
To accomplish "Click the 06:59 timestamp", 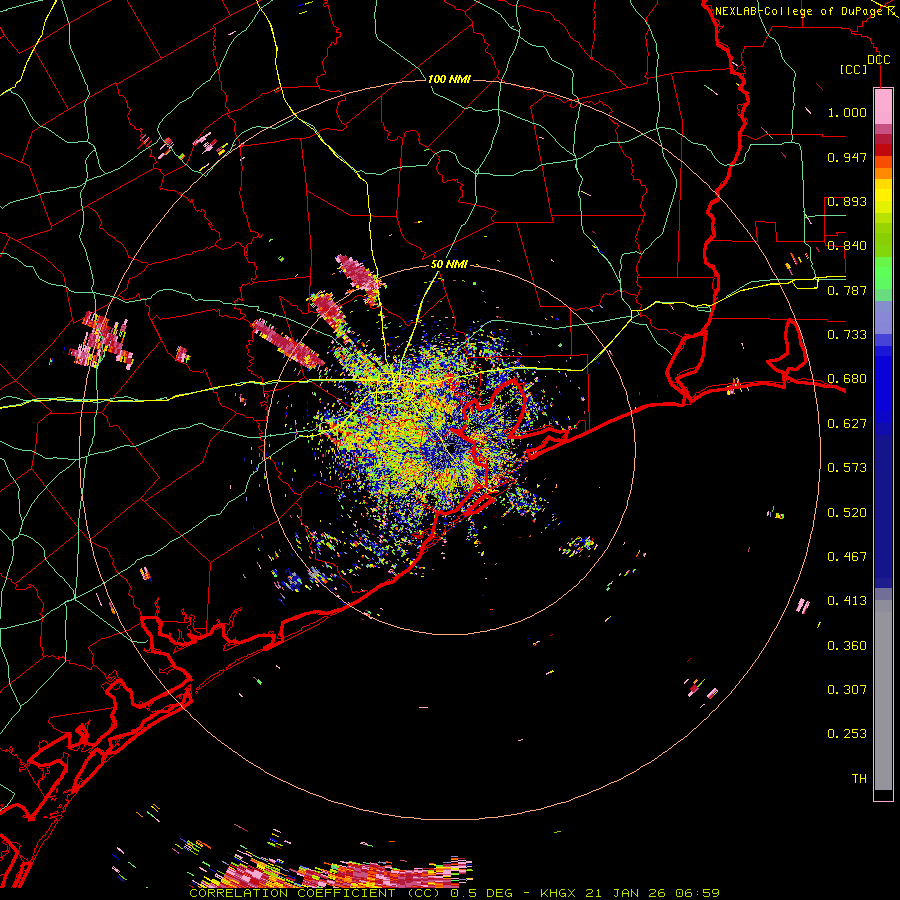I will (700, 893).
